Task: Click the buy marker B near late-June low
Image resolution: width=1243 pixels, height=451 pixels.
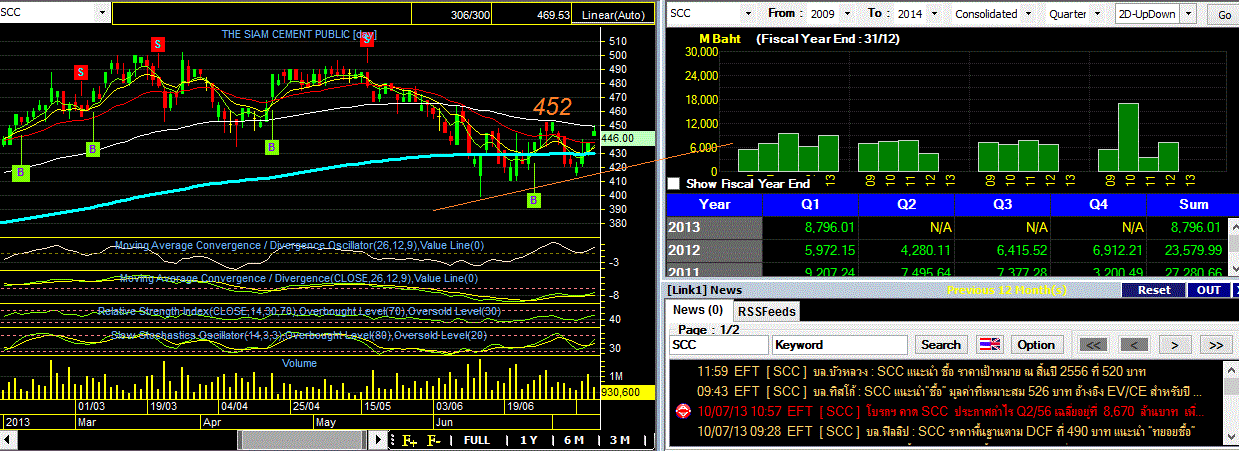Action: [x=534, y=200]
